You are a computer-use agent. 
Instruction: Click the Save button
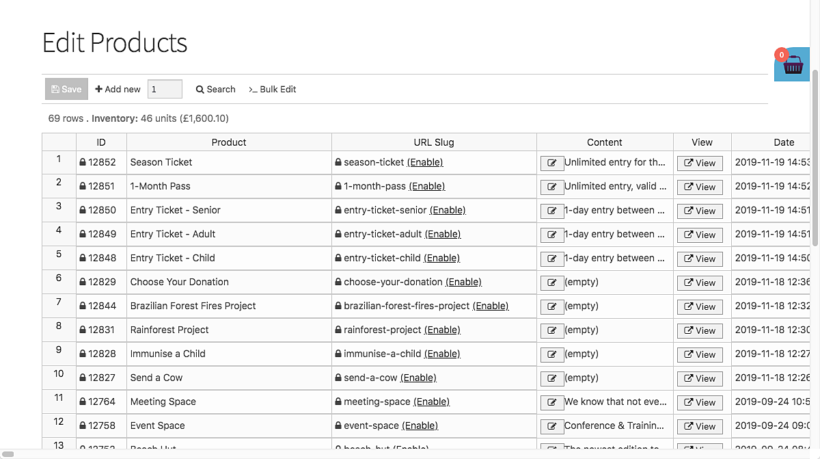click(66, 89)
